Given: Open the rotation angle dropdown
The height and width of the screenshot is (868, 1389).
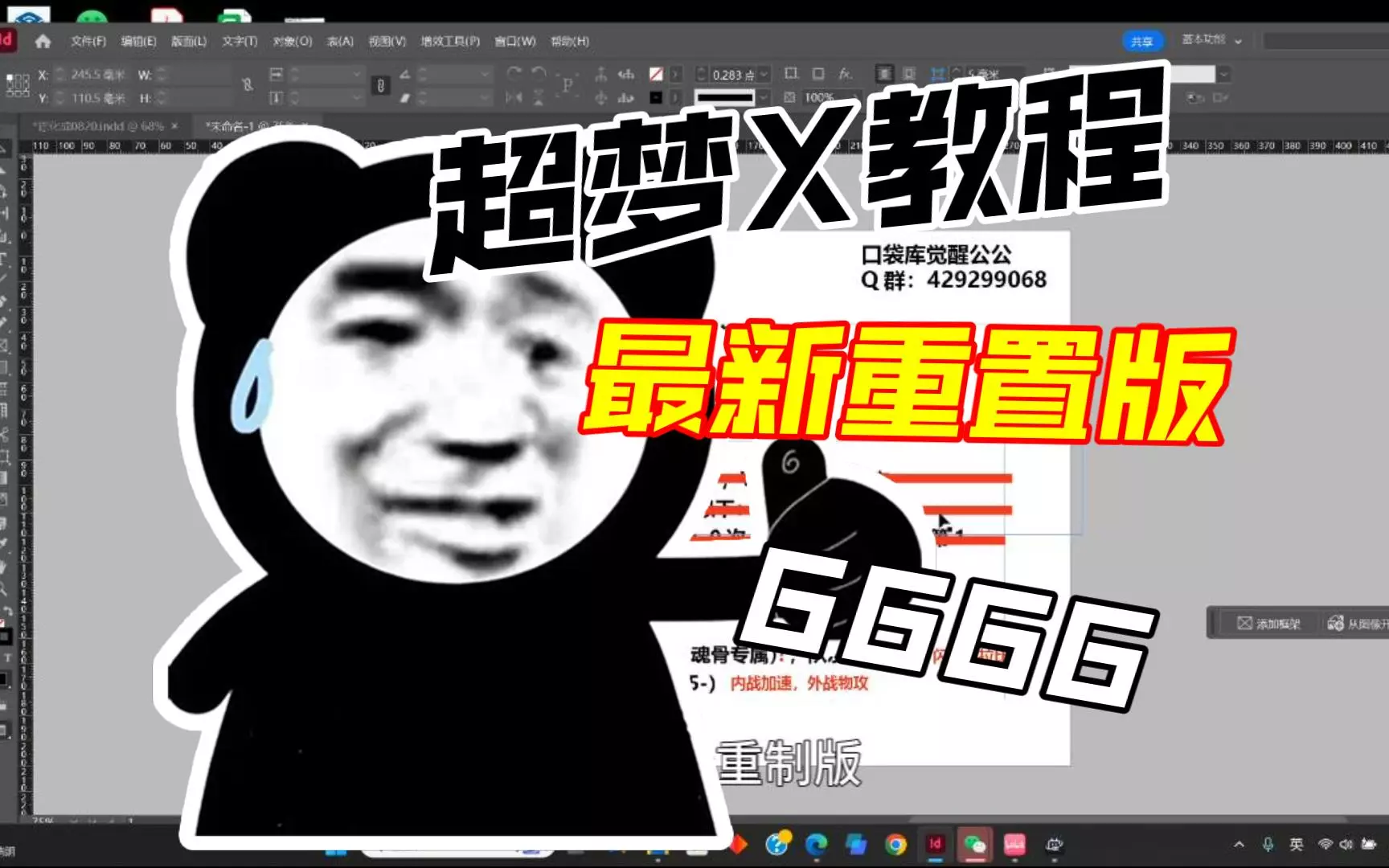Looking at the screenshot, I should 485,74.
